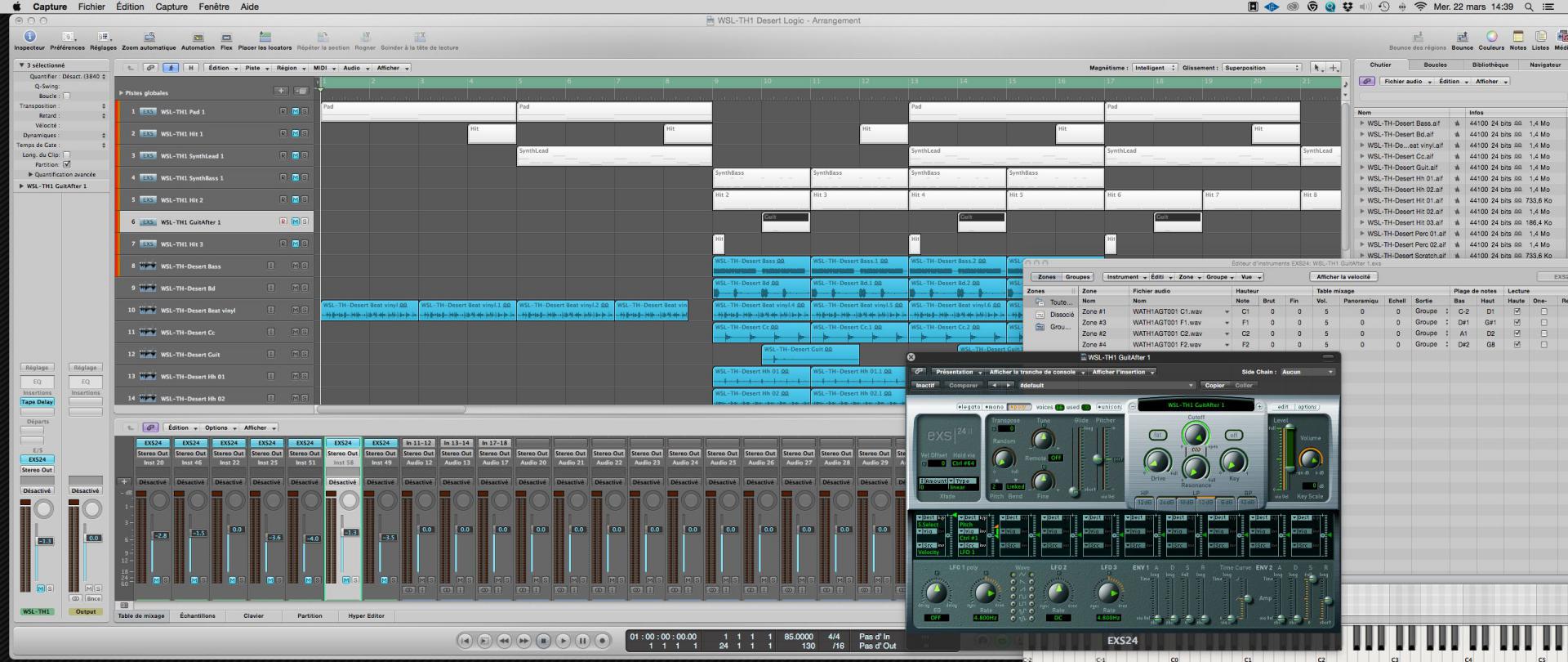This screenshot has height=662, width=1568.
Task: Adjust the Cutoff knob in EXS24
Action: click(1195, 435)
